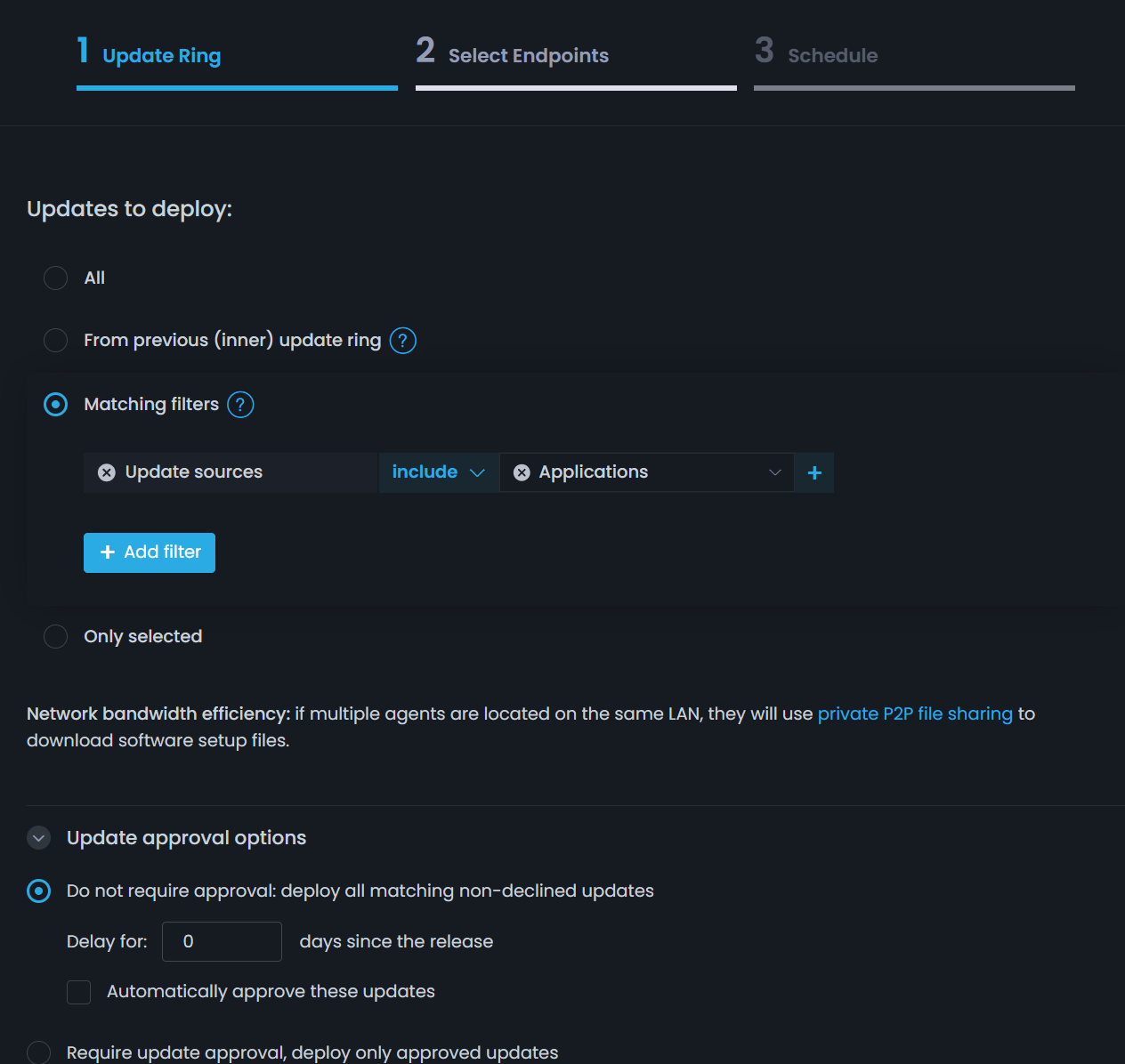Open the Matching filters help tooltip

(x=239, y=405)
